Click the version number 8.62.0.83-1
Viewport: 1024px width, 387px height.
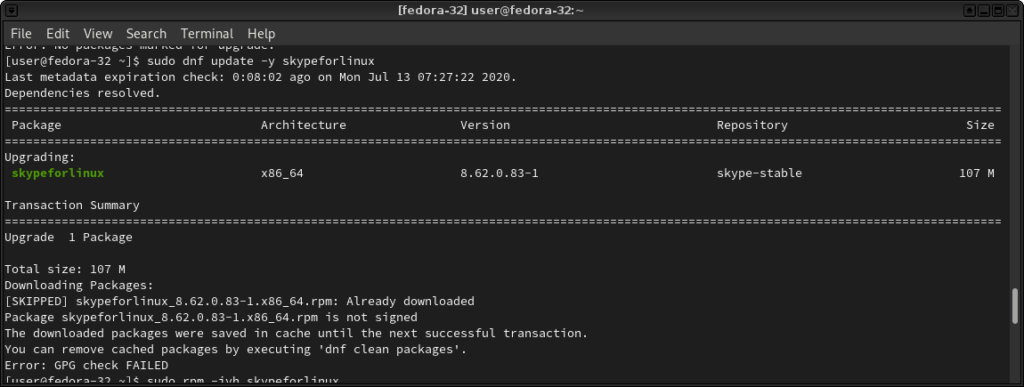(x=499, y=173)
